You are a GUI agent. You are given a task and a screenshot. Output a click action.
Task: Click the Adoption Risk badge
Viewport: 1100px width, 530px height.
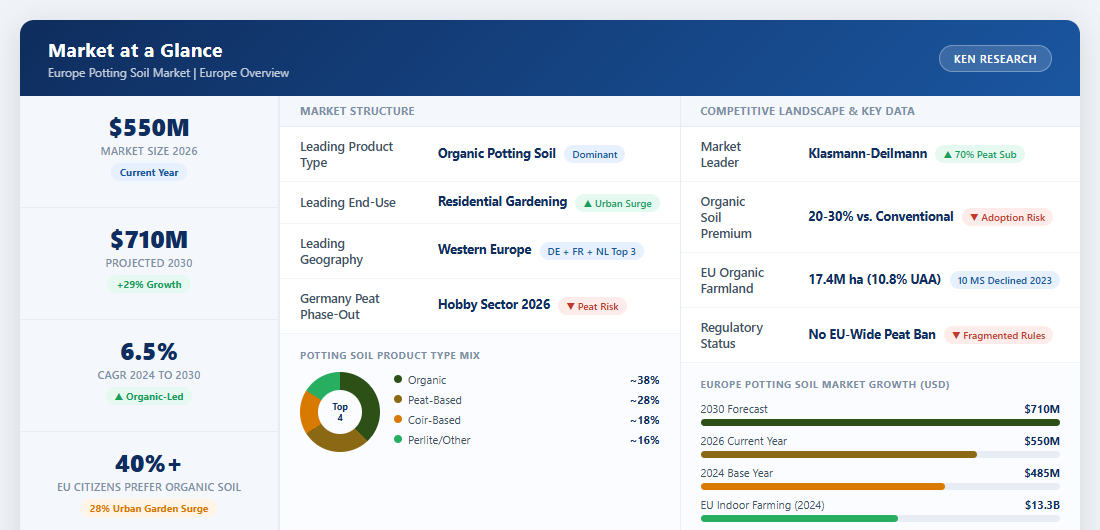[x=1007, y=218]
